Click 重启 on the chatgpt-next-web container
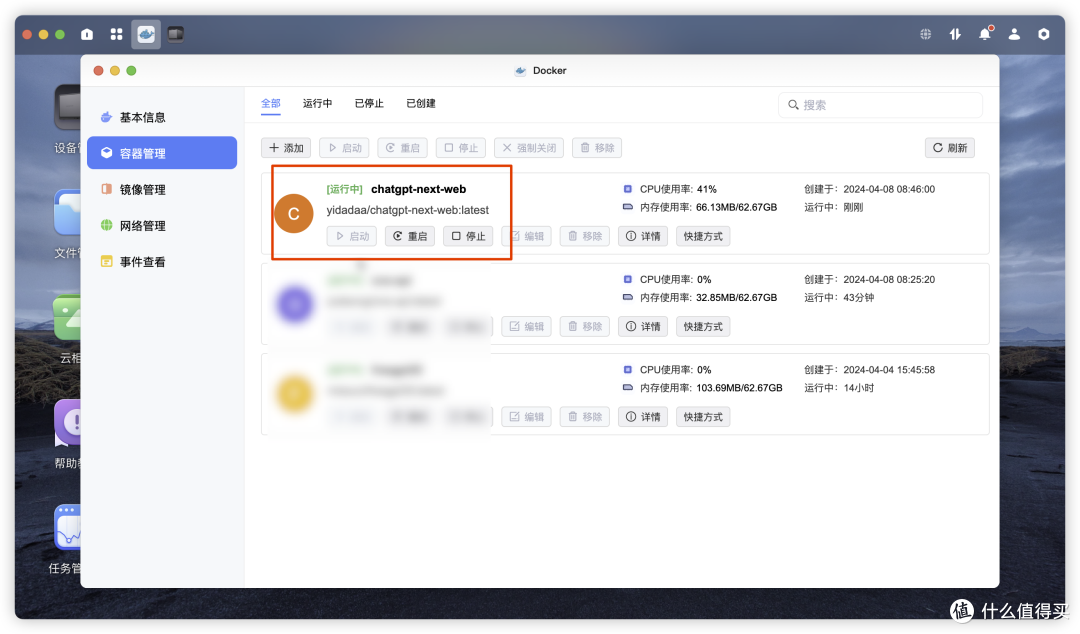1080x634 pixels. [x=410, y=236]
